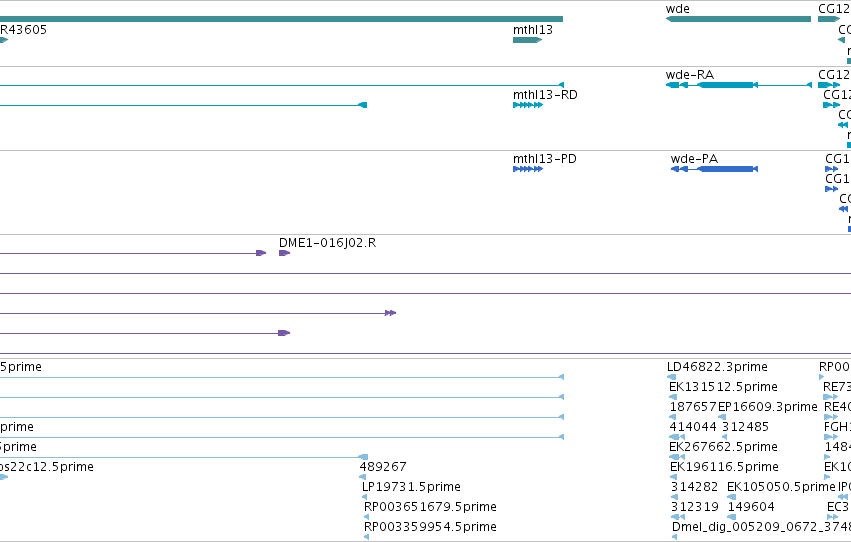Select the EP16609.3prime EST label

(767, 407)
